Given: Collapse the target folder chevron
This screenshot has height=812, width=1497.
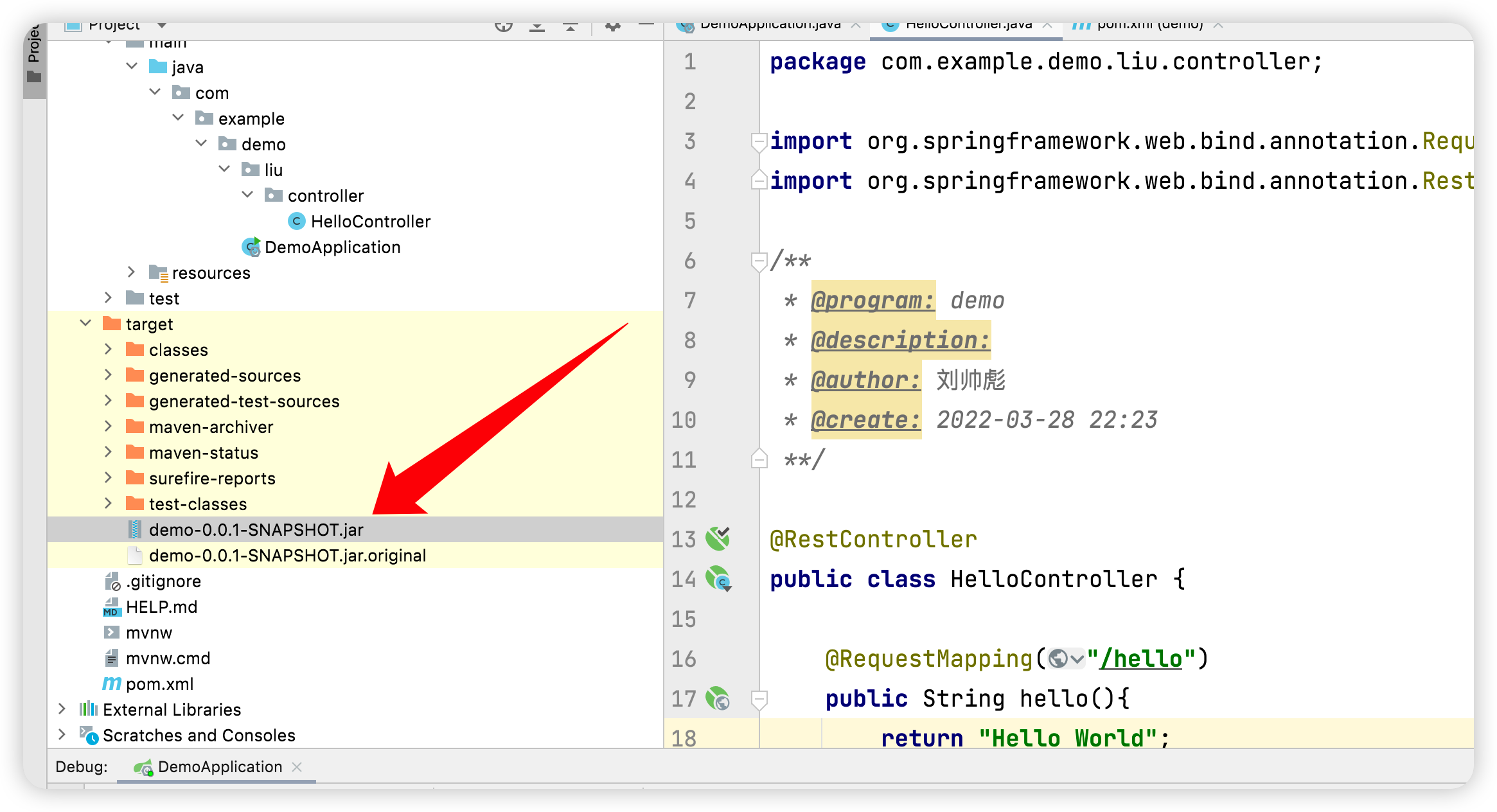Looking at the screenshot, I should tap(86, 323).
